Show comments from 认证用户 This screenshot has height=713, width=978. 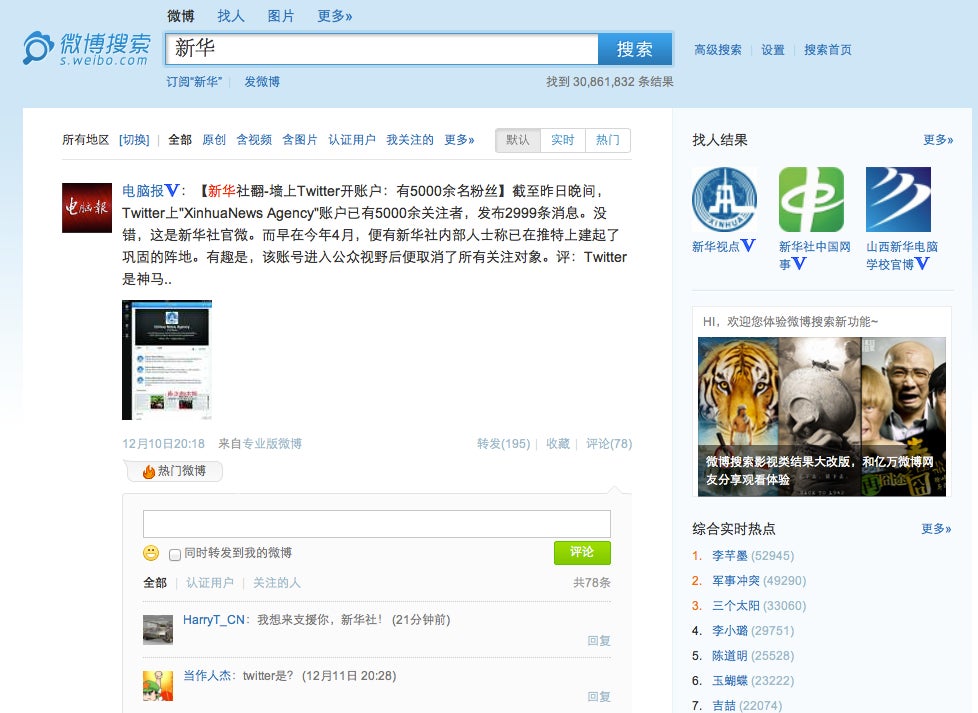(x=210, y=583)
